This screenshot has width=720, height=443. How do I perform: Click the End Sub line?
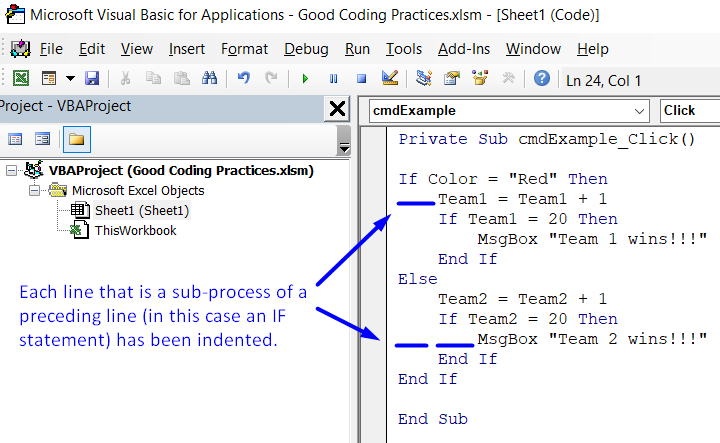coord(433,419)
